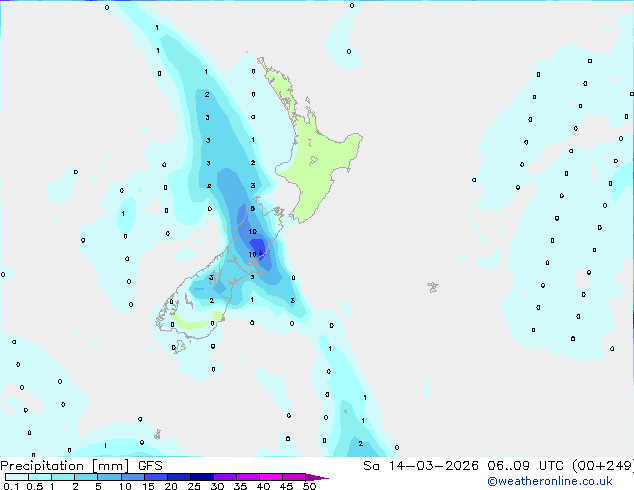
Task: Click the small Chatham Islands outline
Action: pyautogui.click(x=433, y=287)
